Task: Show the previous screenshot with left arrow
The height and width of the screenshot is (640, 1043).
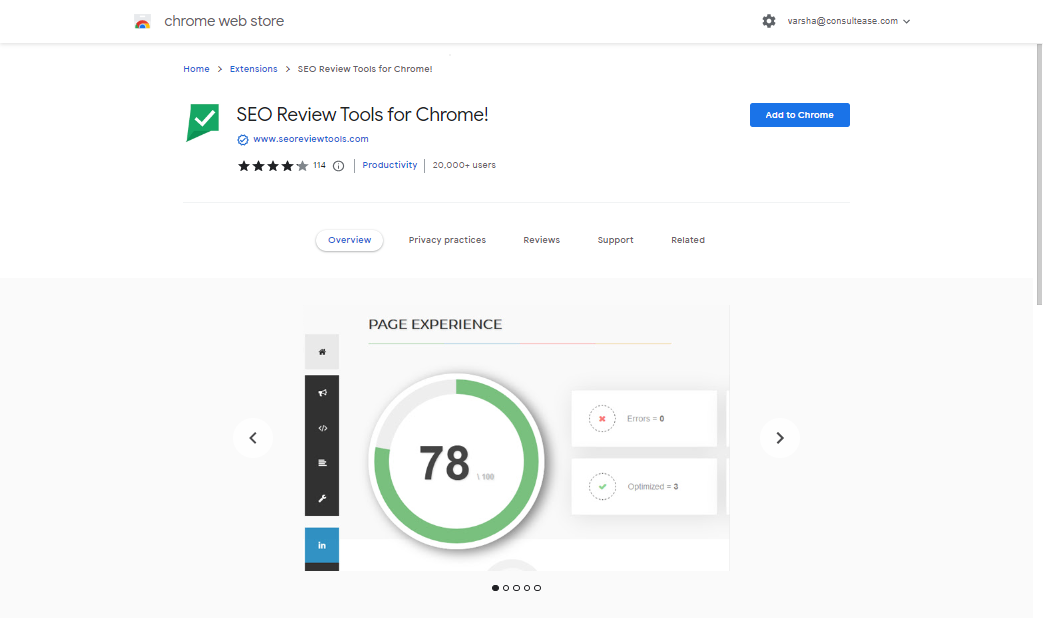Action: point(253,438)
